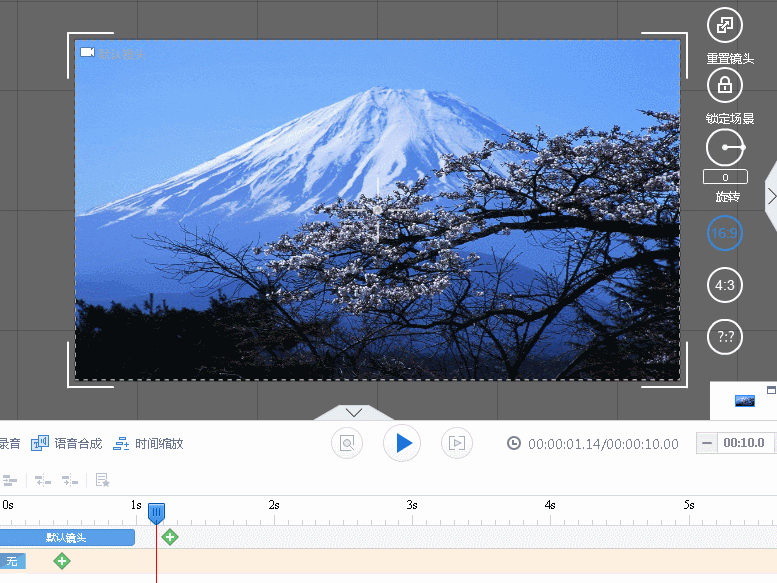Click the insert-time timeline toolbar icon
This screenshot has width=777, height=583.
click(70, 480)
